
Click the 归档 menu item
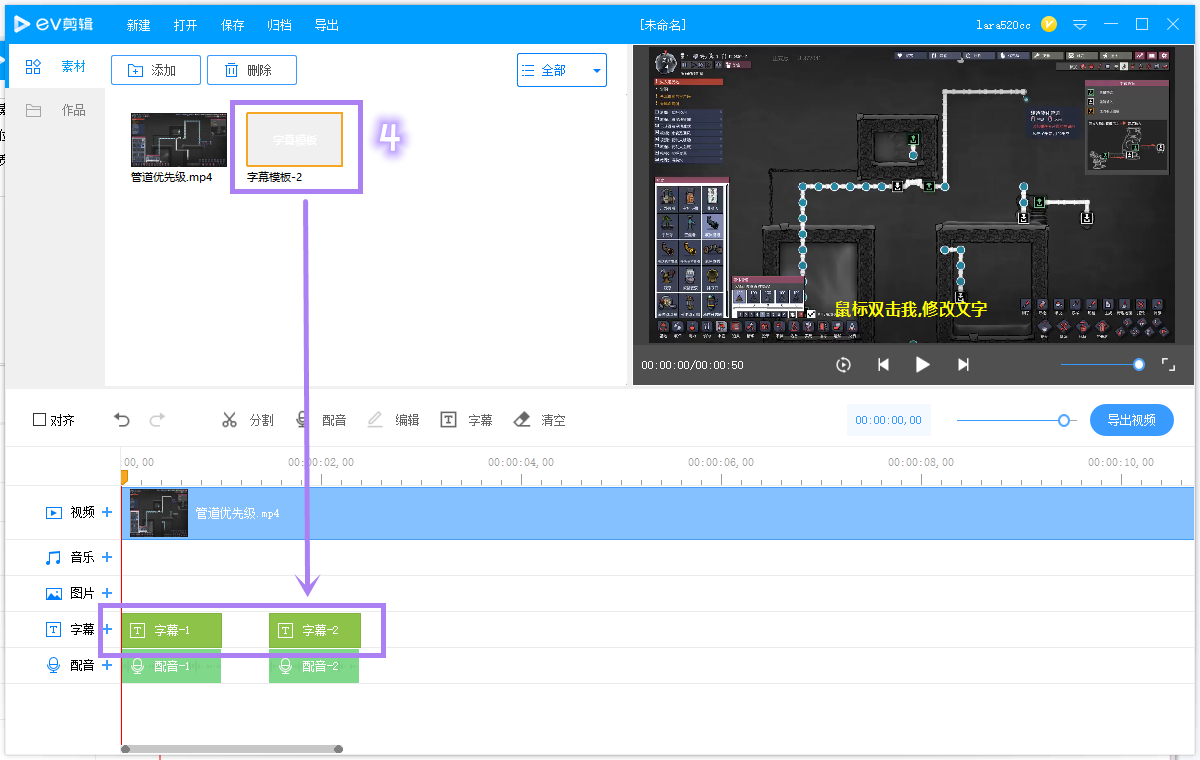tap(279, 25)
